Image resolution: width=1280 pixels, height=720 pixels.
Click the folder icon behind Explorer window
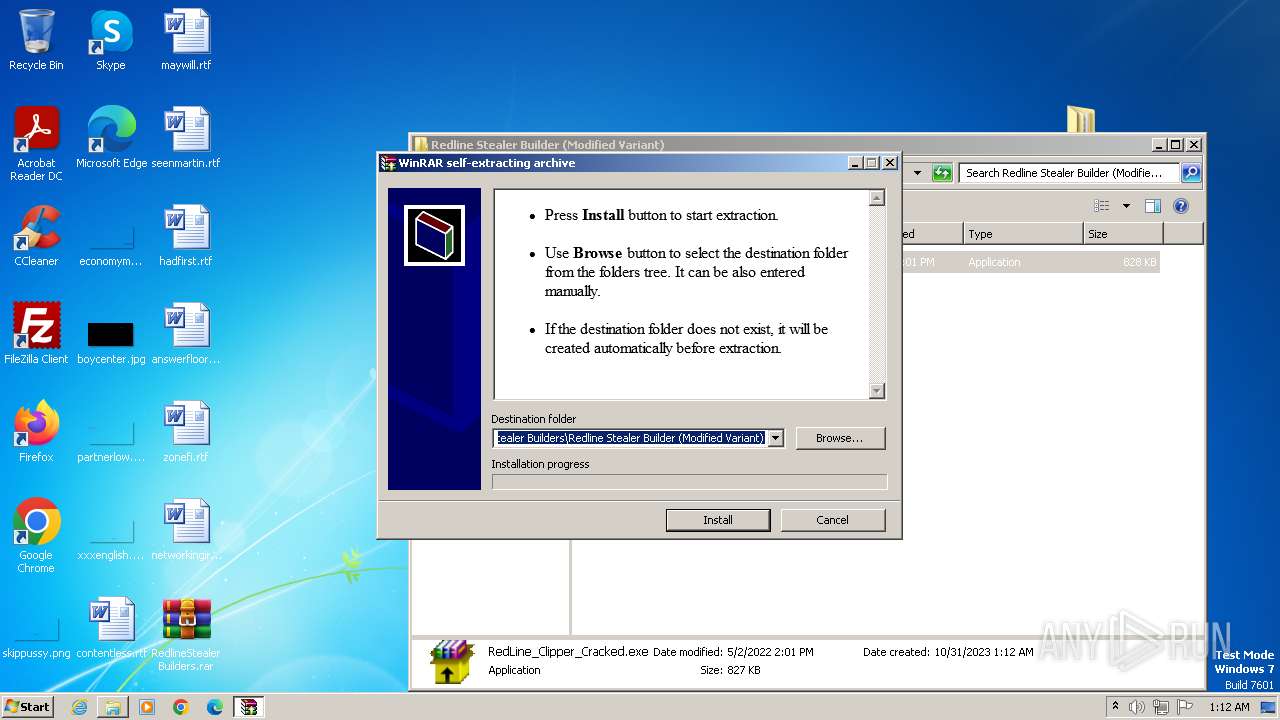tap(1081, 119)
